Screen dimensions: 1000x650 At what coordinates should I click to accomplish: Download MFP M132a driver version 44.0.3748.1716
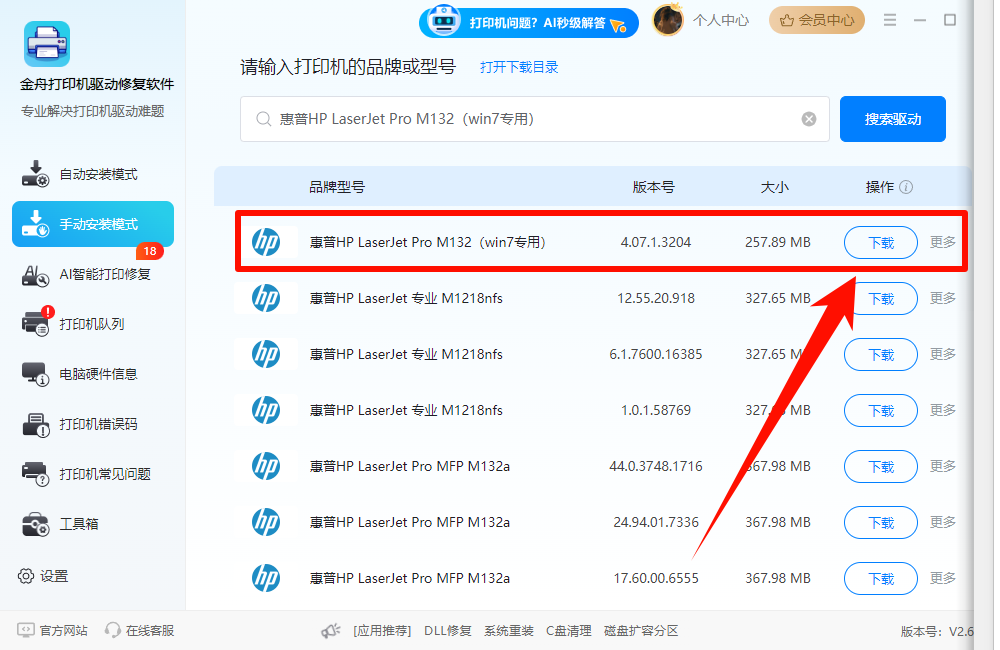click(x=881, y=467)
